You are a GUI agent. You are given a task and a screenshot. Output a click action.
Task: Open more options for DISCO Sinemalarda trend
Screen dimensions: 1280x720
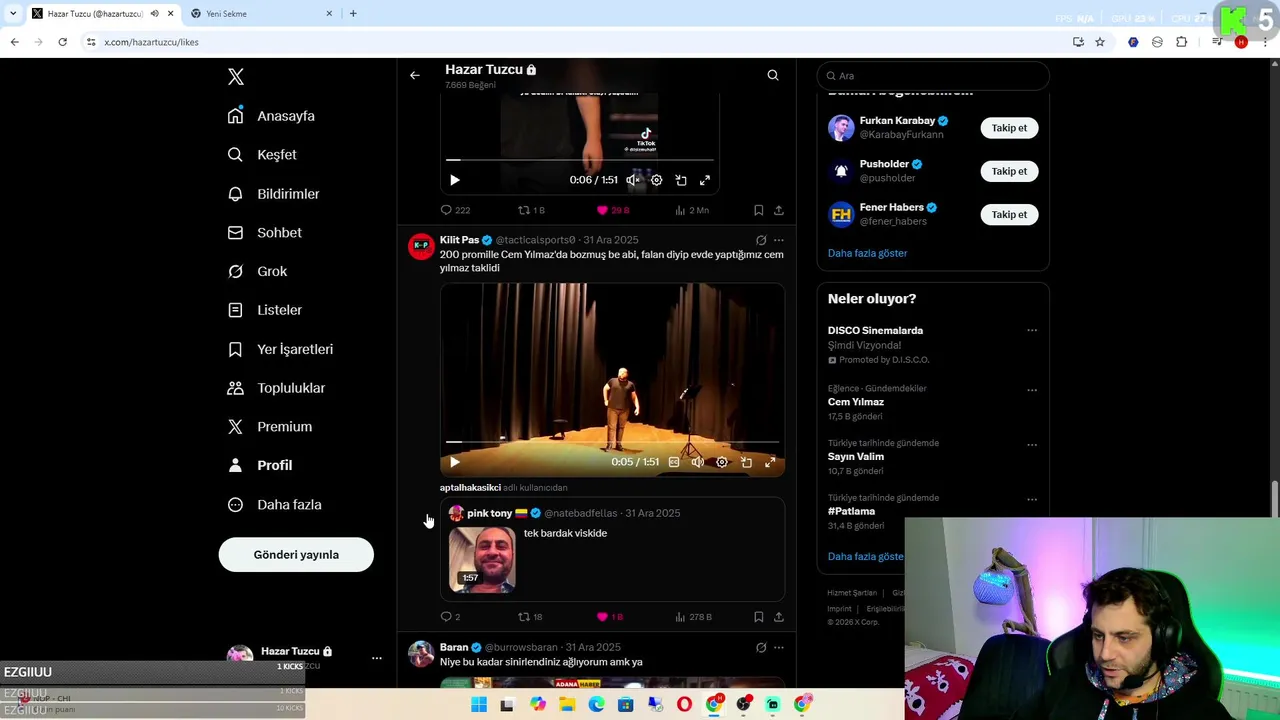click(x=1032, y=331)
